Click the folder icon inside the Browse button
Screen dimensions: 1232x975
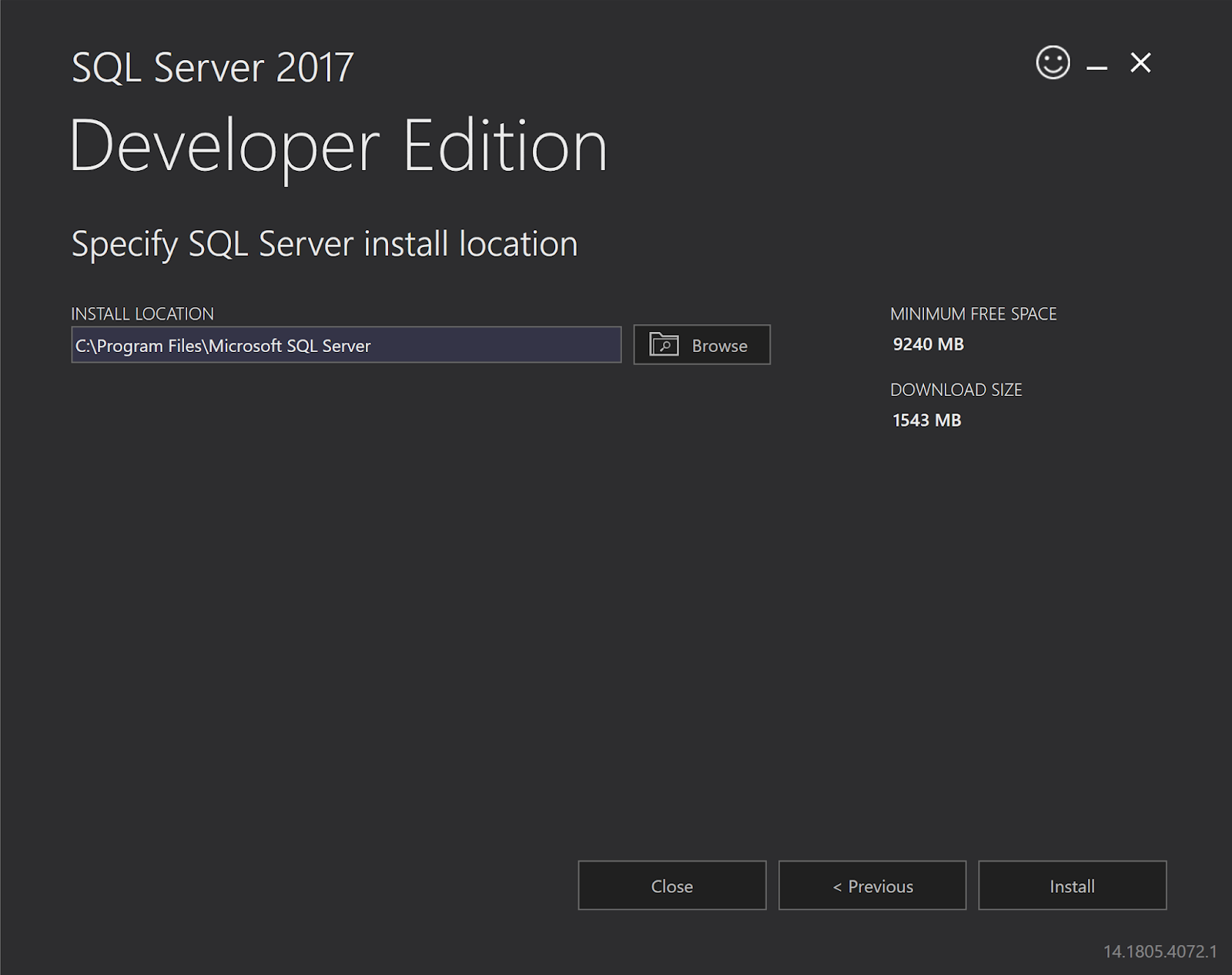pyautogui.click(x=663, y=344)
